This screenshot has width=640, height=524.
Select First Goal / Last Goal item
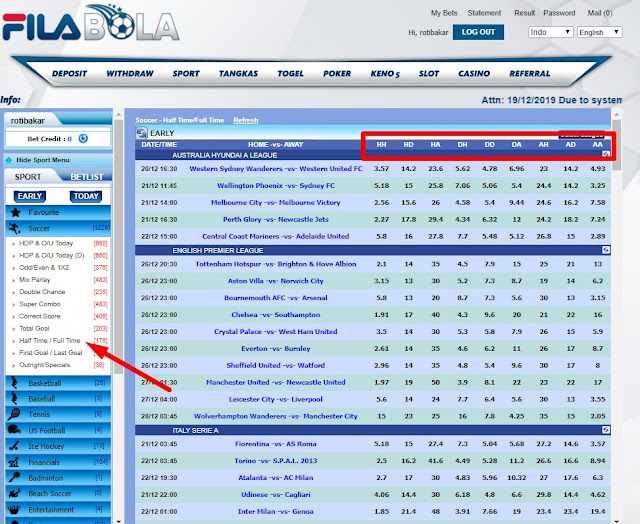click(x=51, y=353)
